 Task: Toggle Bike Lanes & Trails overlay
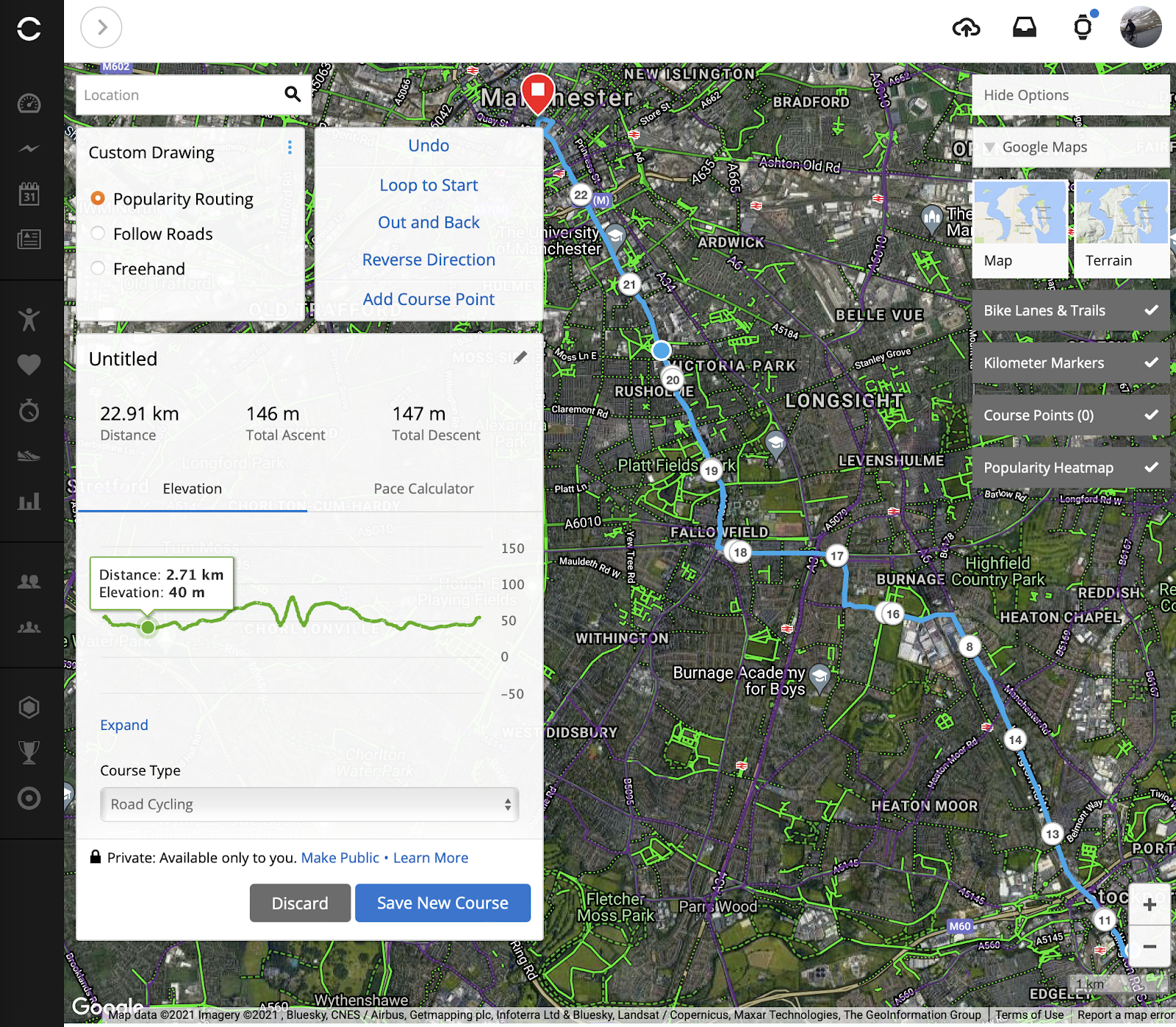tap(1071, 310)
